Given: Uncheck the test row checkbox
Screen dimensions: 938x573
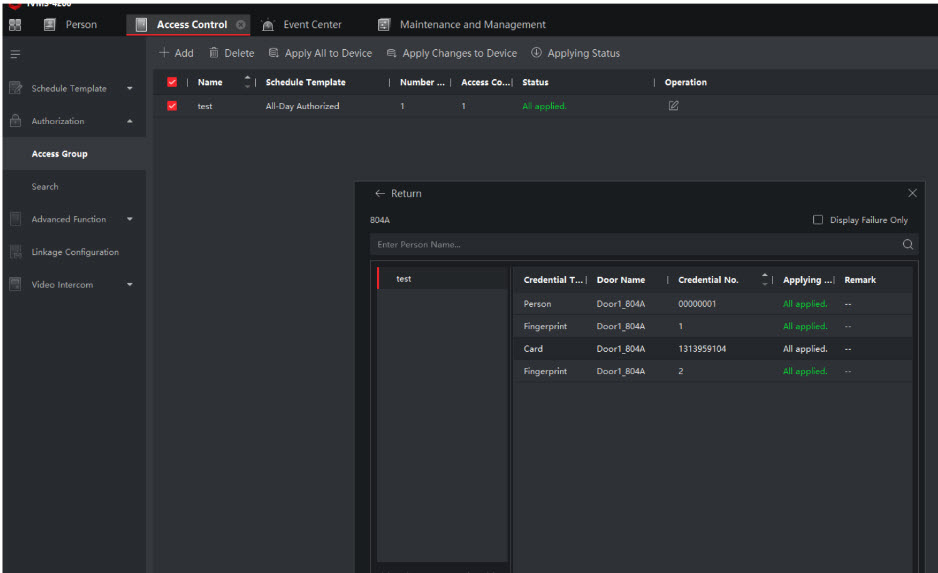Looking at the screenshot, I should pyautogui.click(x=172, y=106).
